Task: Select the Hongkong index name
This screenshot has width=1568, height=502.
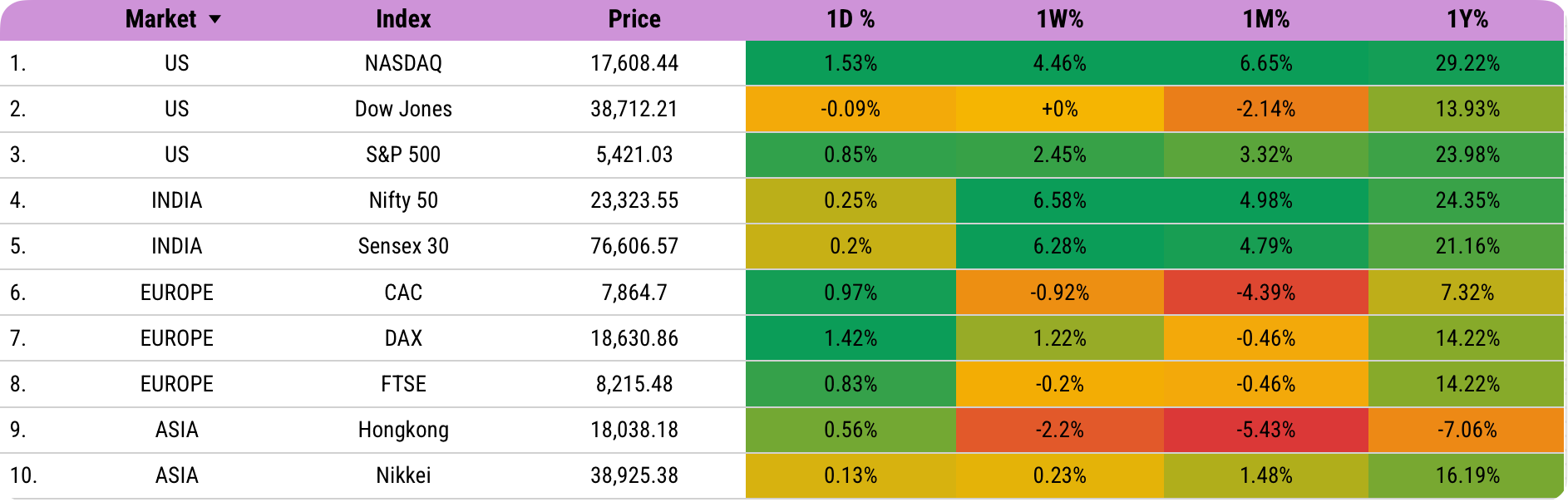Action: click(x=403, y=430)
